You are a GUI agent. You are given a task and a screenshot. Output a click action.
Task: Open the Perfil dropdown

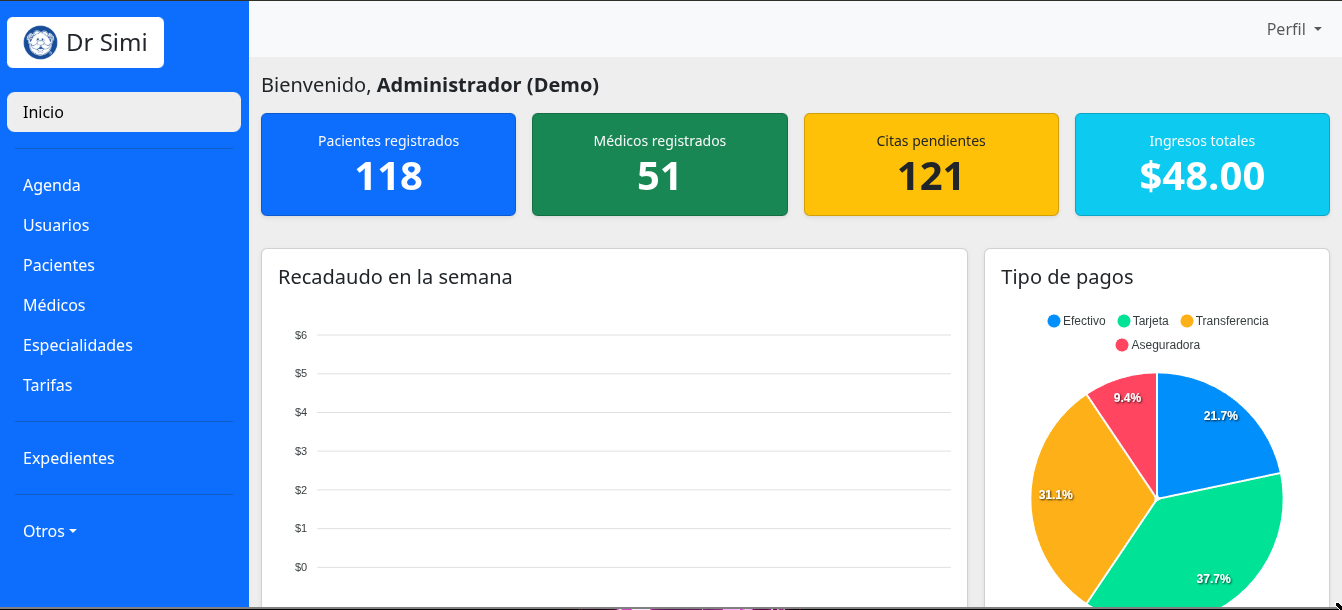tap(1292, 29)
